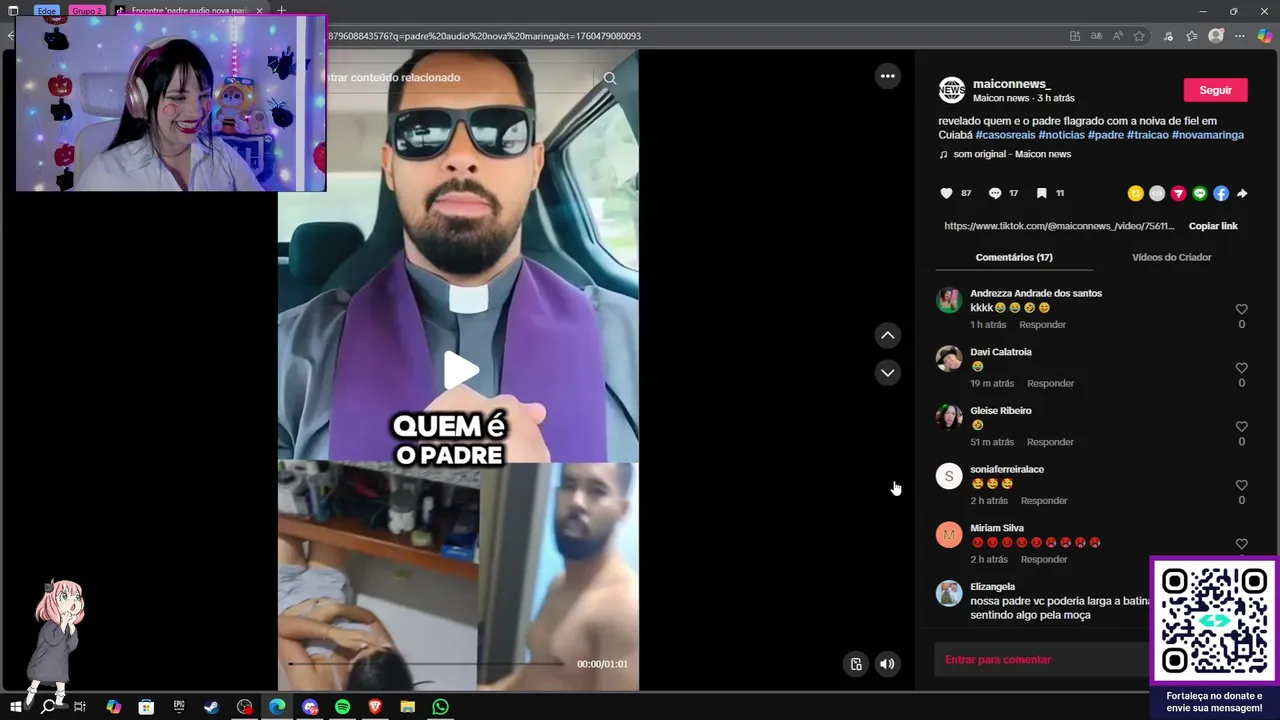Open Epic Games launcher from taskbar
The height and width of the screenshot is (720, 1280).
179,707
